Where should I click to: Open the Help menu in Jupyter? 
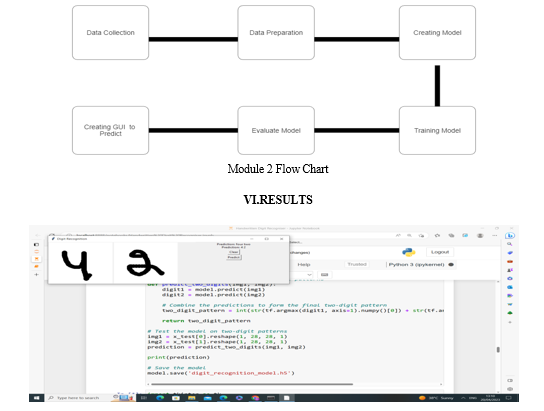coord(304,265)
